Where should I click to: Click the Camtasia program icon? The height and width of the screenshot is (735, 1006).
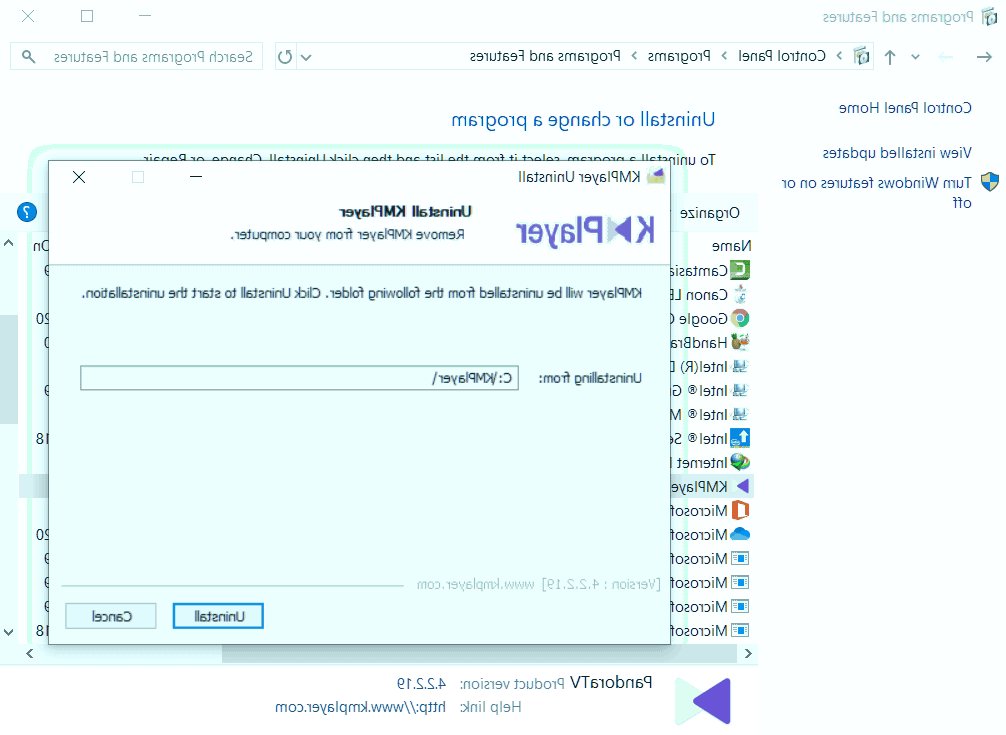tap(740, 270)
